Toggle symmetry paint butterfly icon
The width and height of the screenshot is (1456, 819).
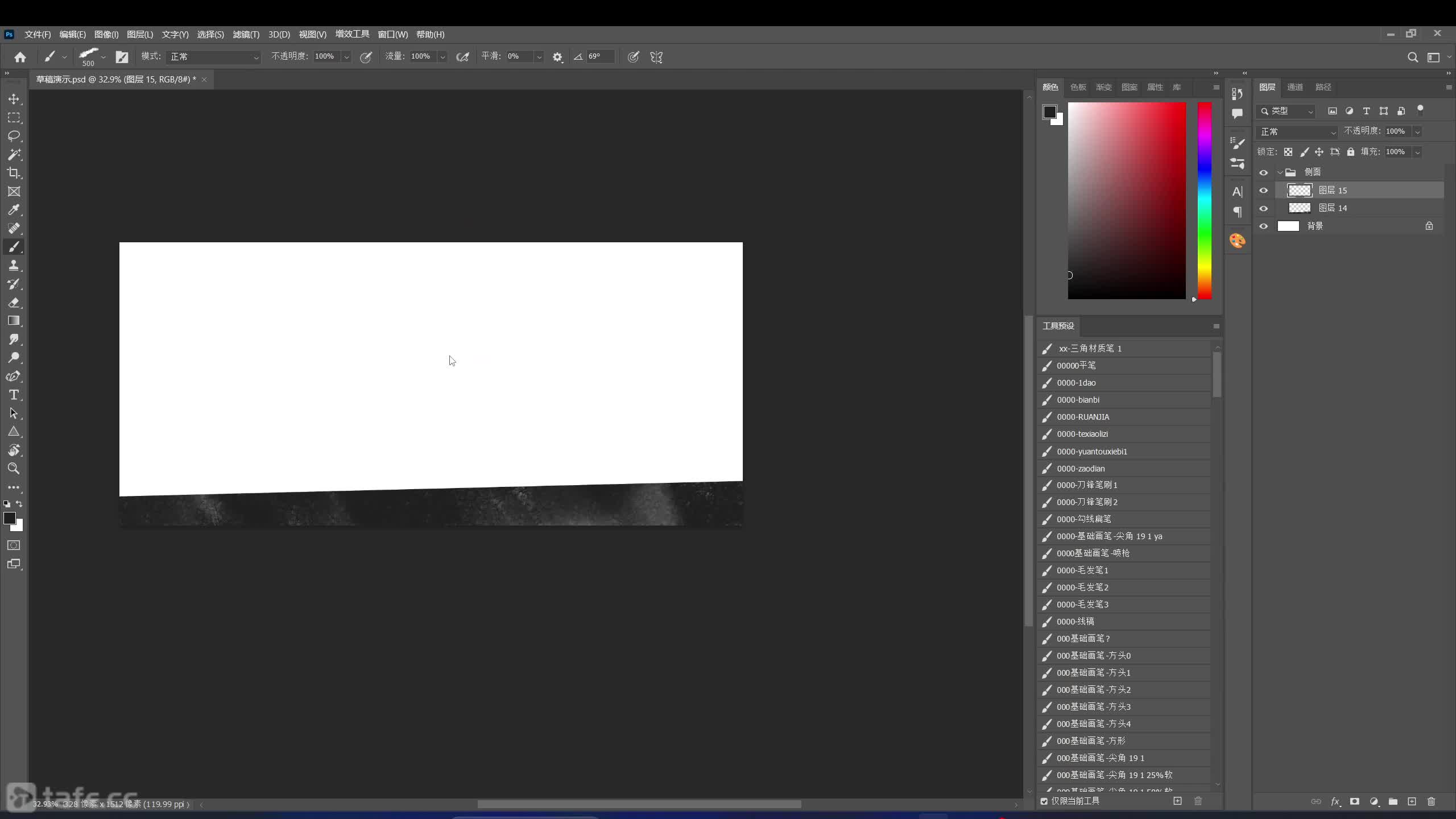click(x=656, y=57)
